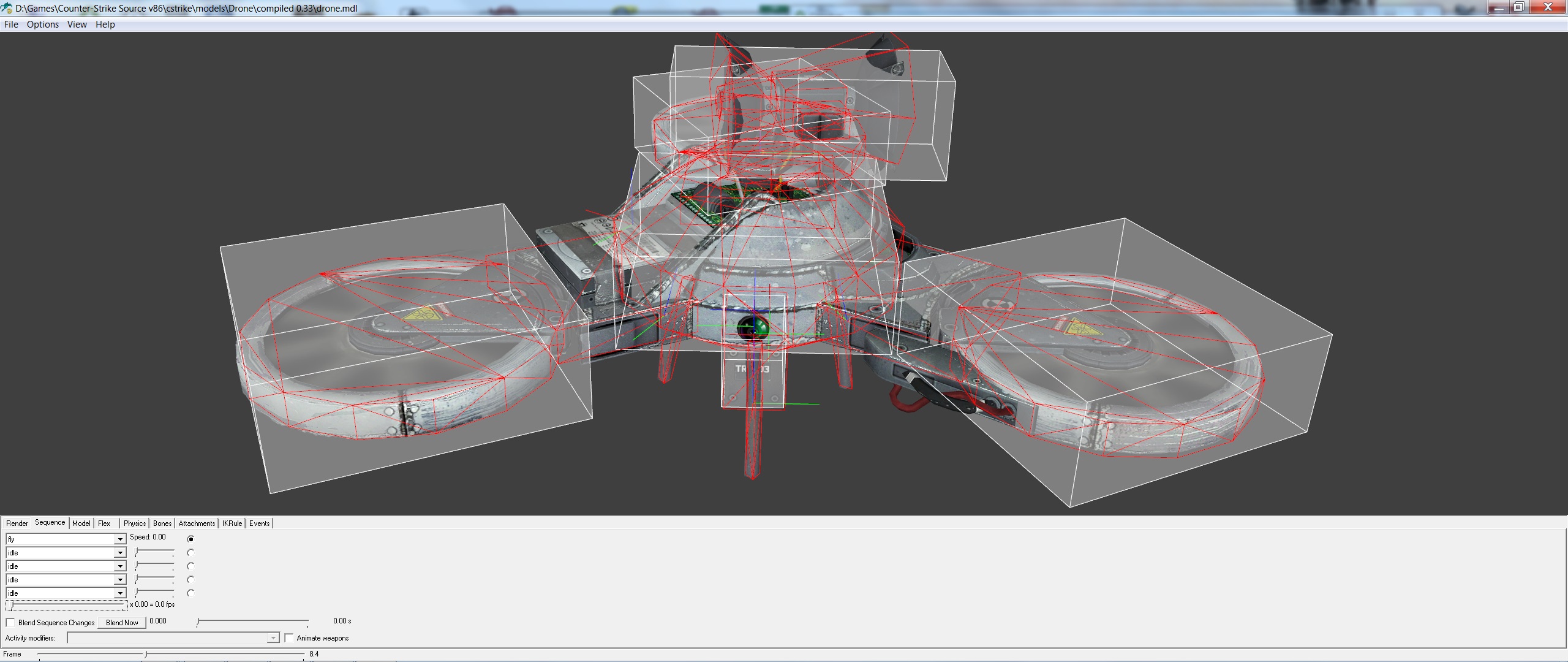The image size is (1568, 662).
Task: Select the radio button beside the second 'idle' row
Action: [x=191, y=566]
